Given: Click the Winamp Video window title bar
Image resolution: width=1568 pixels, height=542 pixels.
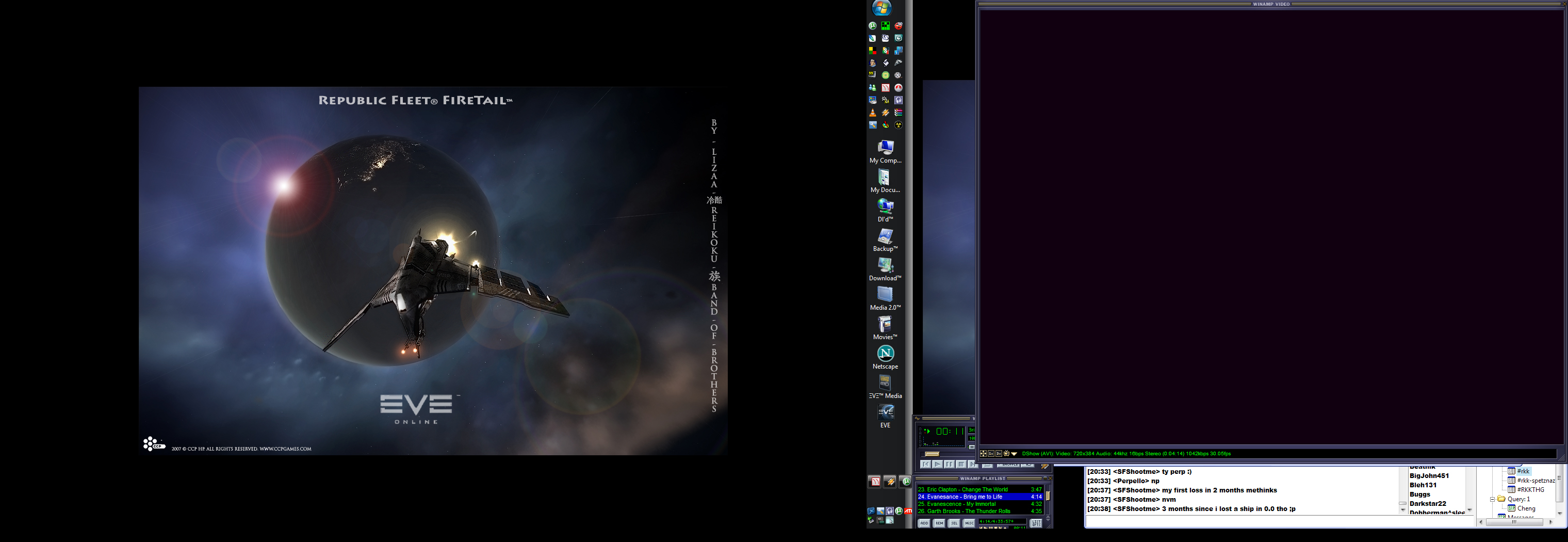Looking at the screenshot, I should (1271, 4).
